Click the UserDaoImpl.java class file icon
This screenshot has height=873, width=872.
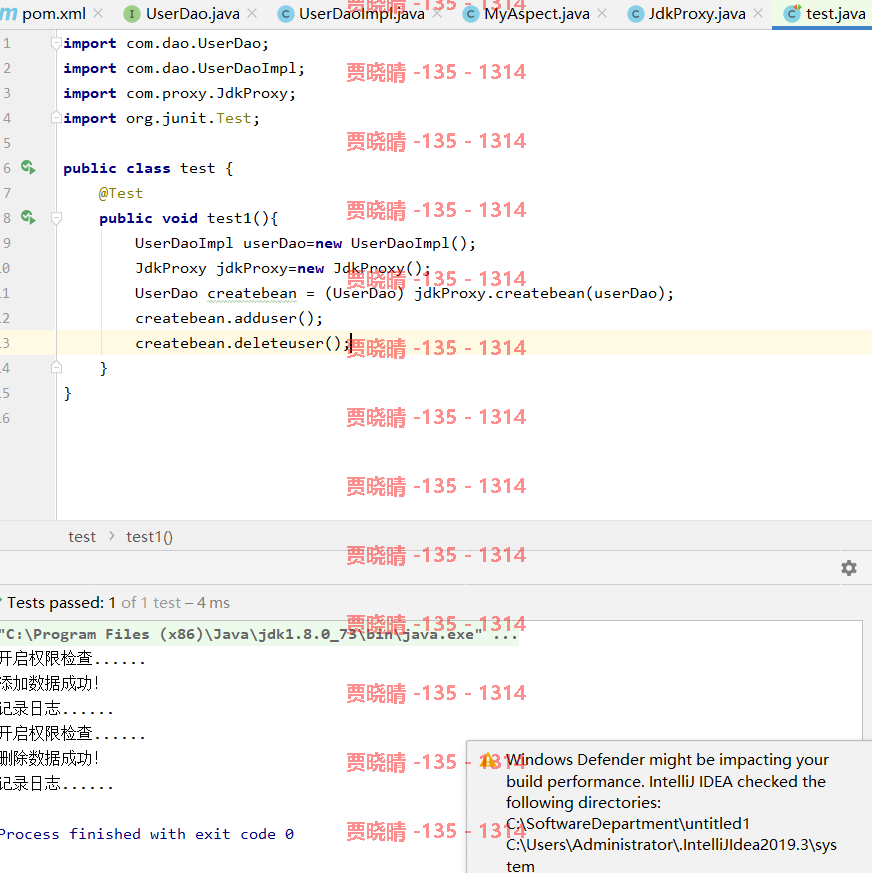coord(285,14)
